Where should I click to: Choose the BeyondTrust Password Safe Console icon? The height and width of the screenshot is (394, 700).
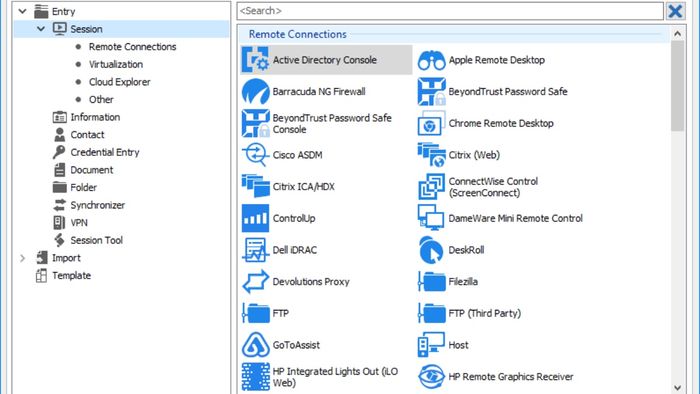(255, 123)
